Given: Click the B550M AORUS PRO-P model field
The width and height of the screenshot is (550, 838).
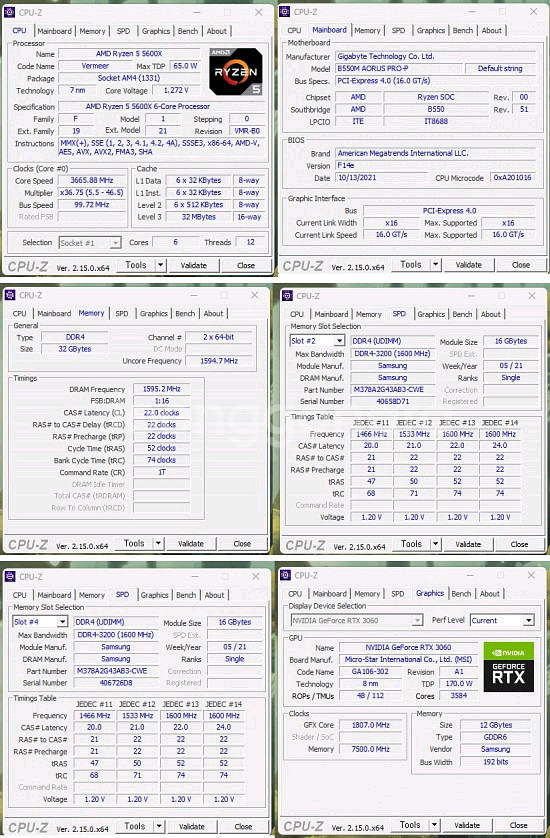Looking at the screenshot, I should pyautogui.click(x=398, y=69).
